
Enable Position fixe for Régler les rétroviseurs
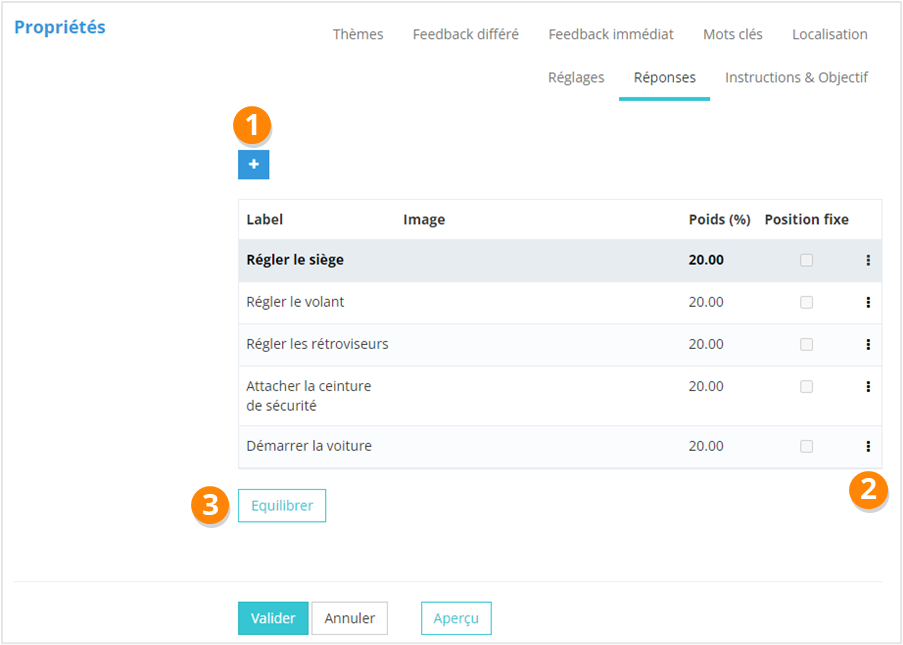(806, 344)
